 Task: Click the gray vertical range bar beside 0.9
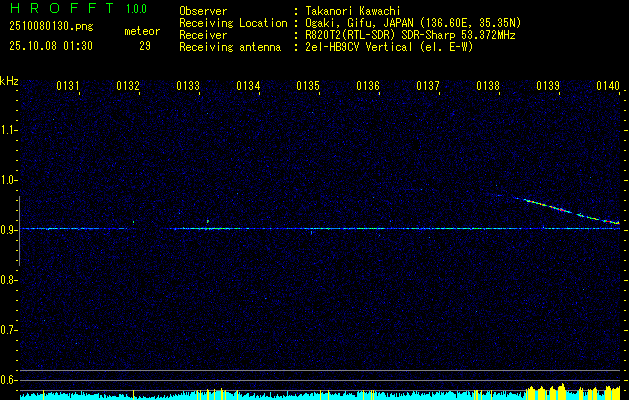point(19,231)
